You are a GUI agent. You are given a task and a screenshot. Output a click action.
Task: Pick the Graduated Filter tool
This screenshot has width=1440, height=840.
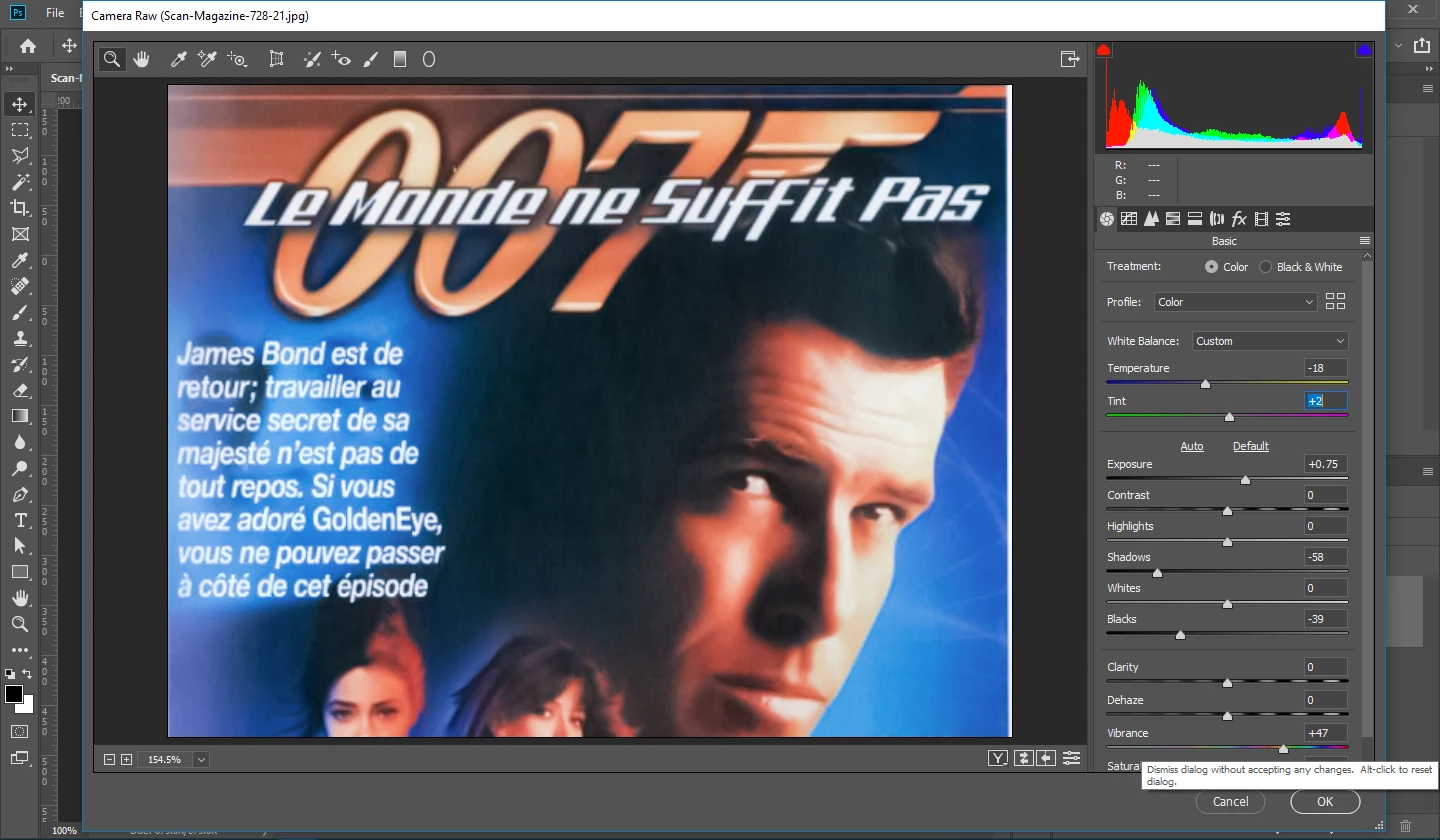[x=400, y=59]
